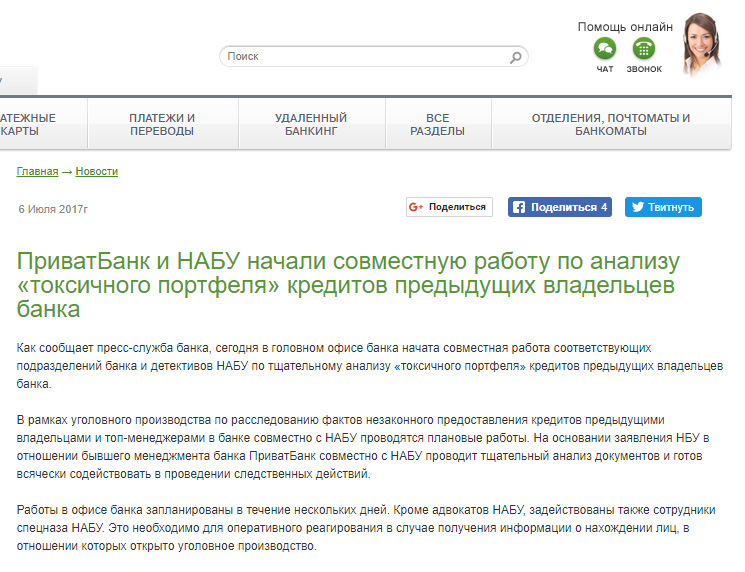The height and width of the screenshot is (572, 745).
Task: Share the article on Facebook
Action: 560,207
